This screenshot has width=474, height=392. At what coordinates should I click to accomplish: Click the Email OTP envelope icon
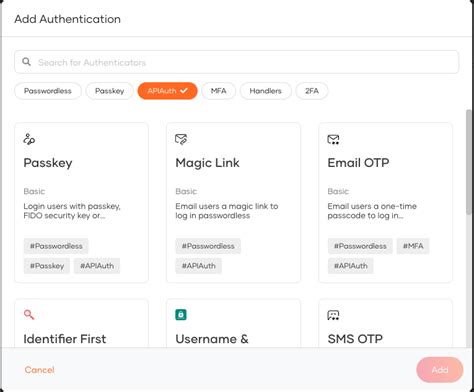click(x=333, y=139)
